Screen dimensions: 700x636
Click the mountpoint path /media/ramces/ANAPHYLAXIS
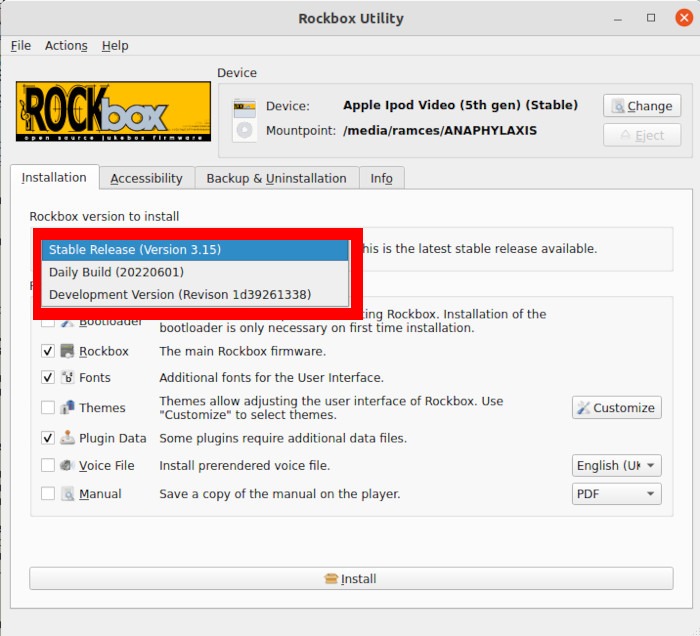[x=440, y=131]
